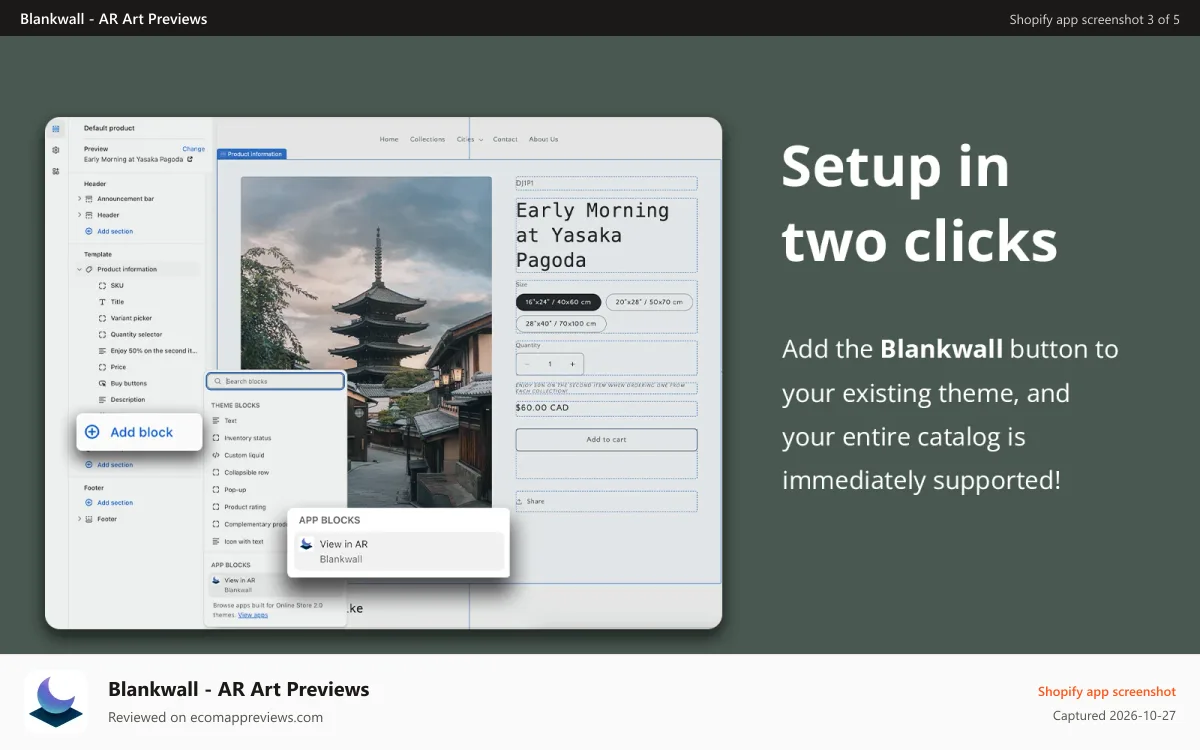Click the Yasaka Pagoda product image
The image size is (1200, 750).
pyautogui.click(x=366, y=344)
